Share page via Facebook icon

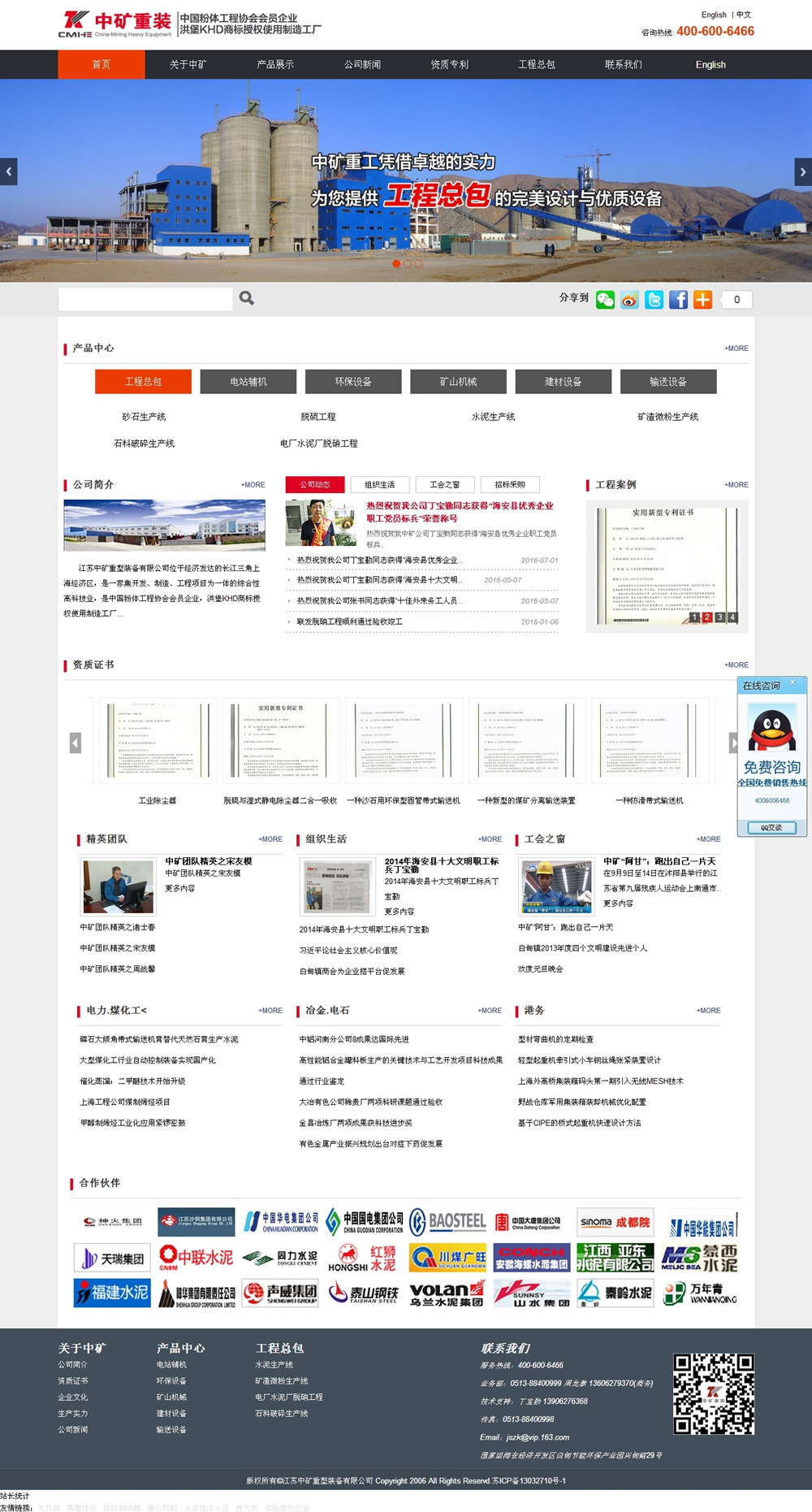[x=678, y=300]
